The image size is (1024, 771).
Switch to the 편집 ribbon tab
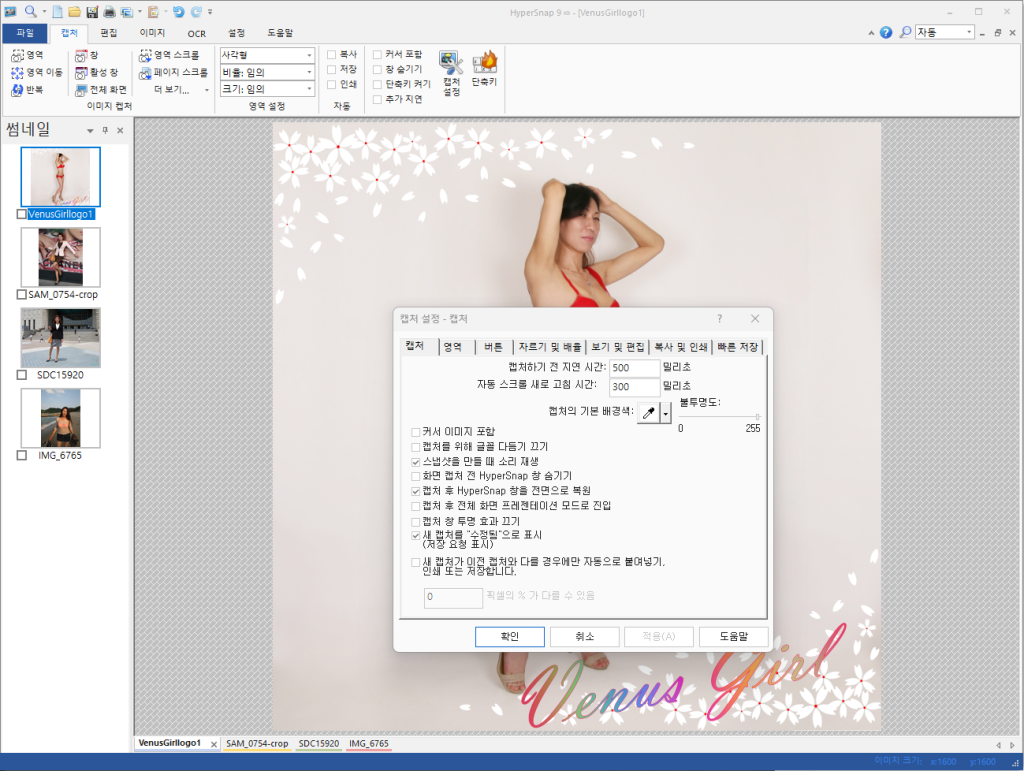pos(108,33)
